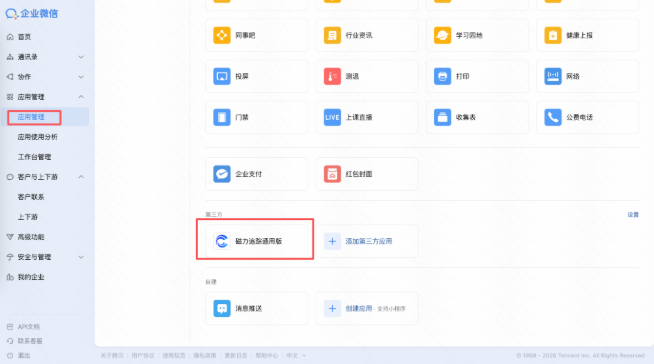Click the 健康上报 app name text

[x=579, y=35]
